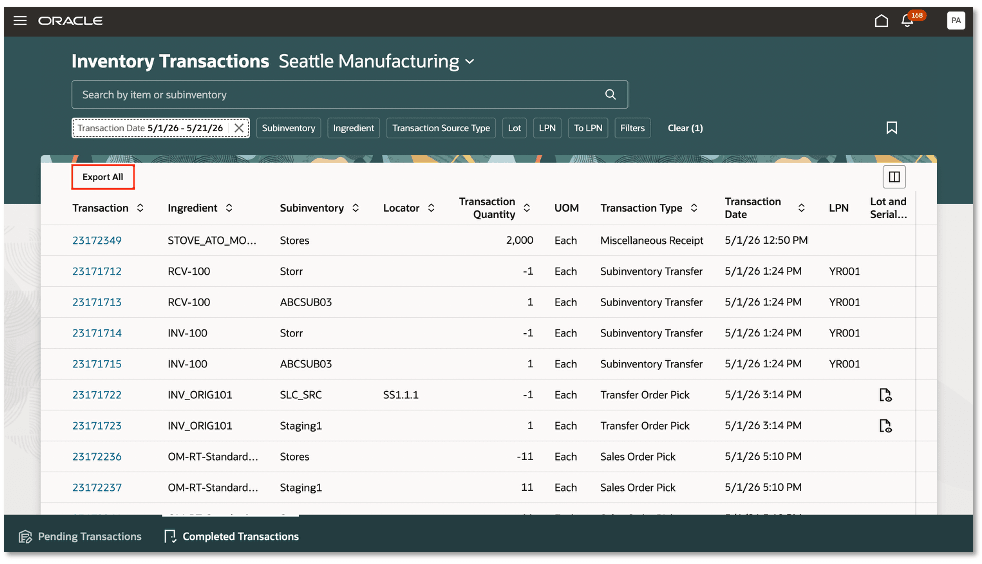Viewport: 982px width, 564px height.
Task: Click INV-100 in row 23171714
Action: pos(187,333)
